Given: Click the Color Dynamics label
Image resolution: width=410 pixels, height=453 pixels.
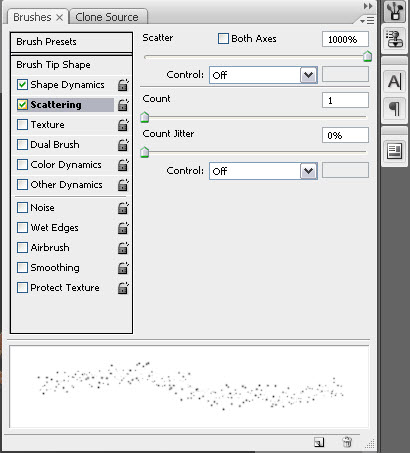Looking at the screenshot, I should 66,165.
